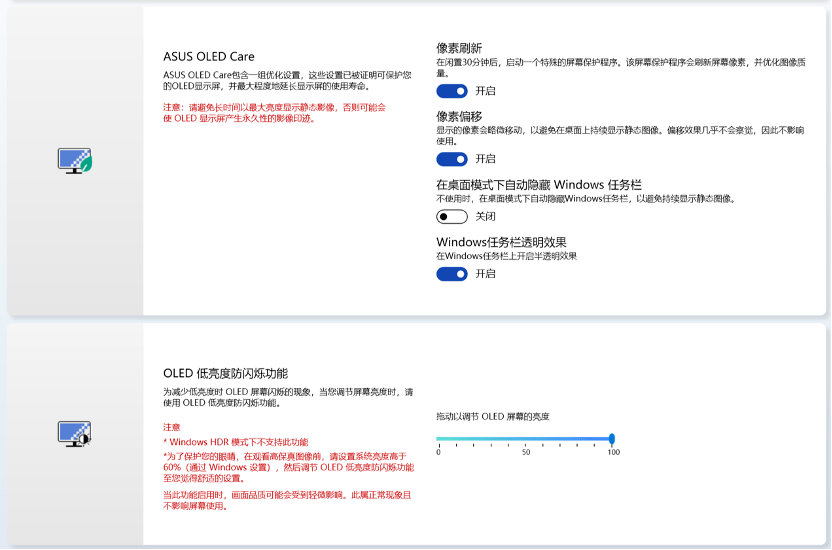Click the 关闭 label beside the taskbar toggle
The image size is (832, 550).
tap(485, 216)
